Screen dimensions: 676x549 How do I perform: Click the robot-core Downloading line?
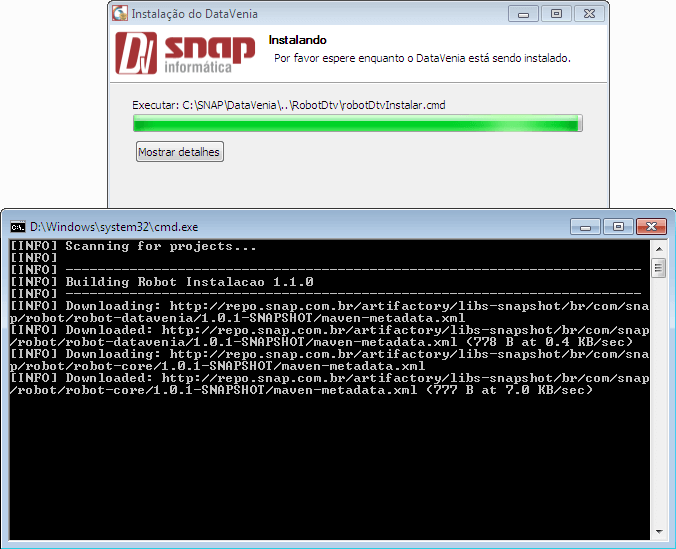(329, 360)
